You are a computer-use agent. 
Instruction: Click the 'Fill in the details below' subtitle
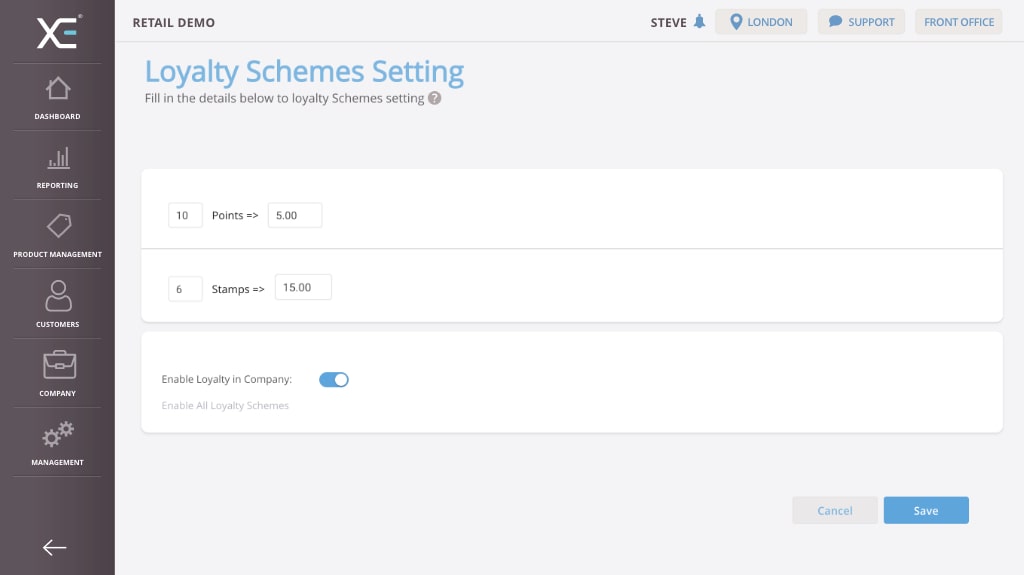pyautogui.click(x=284, y=98)
